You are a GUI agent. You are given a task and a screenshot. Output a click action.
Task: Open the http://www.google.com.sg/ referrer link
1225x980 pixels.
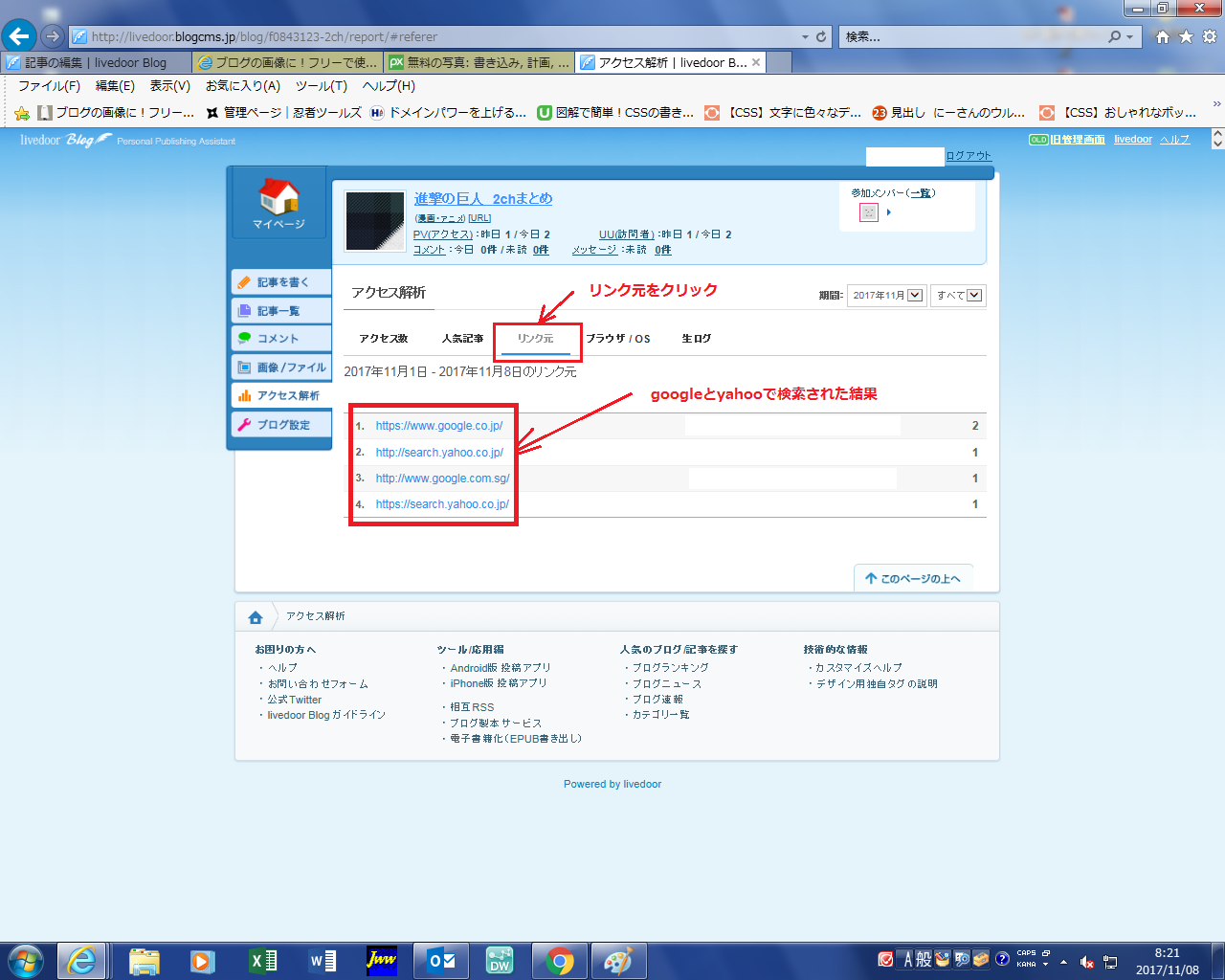tap(442, 479)
